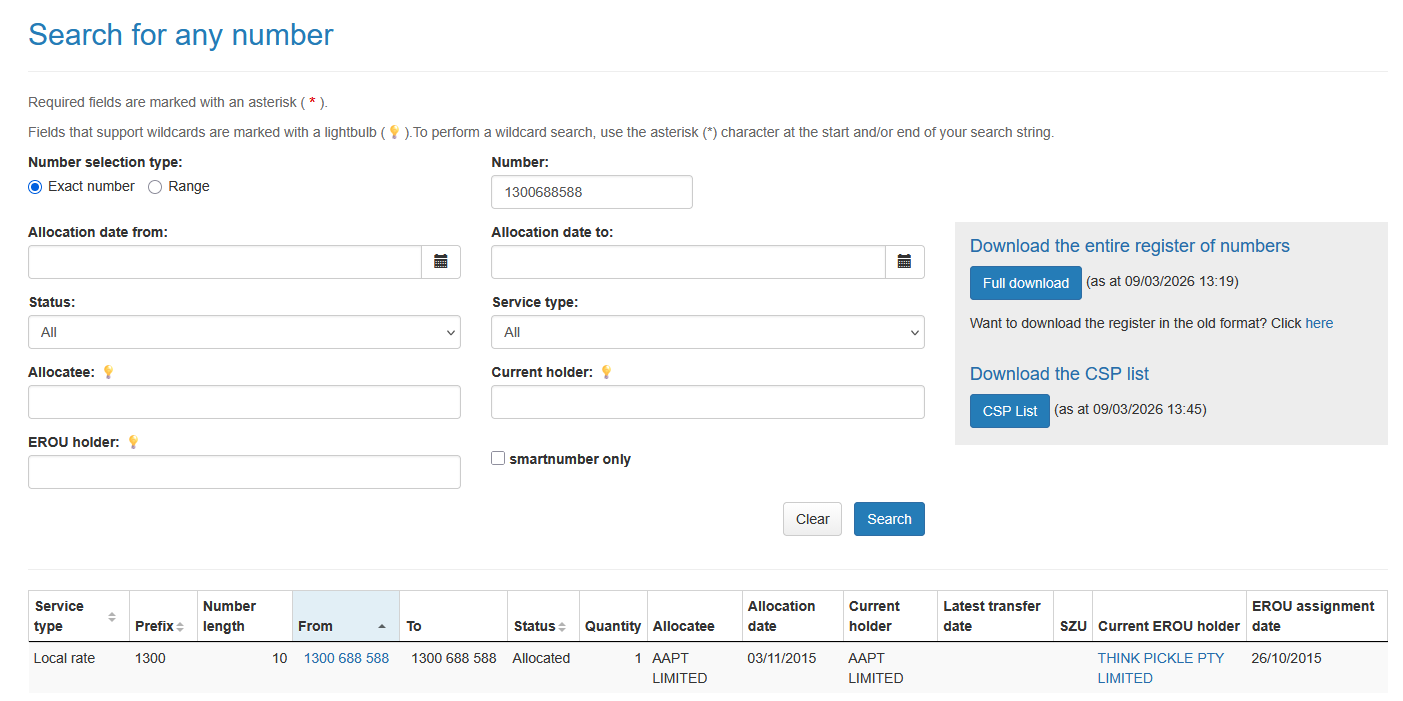Click the lightbulb icon beside Allocatee
Screen dimensions: 1403x701
[108, 372]
